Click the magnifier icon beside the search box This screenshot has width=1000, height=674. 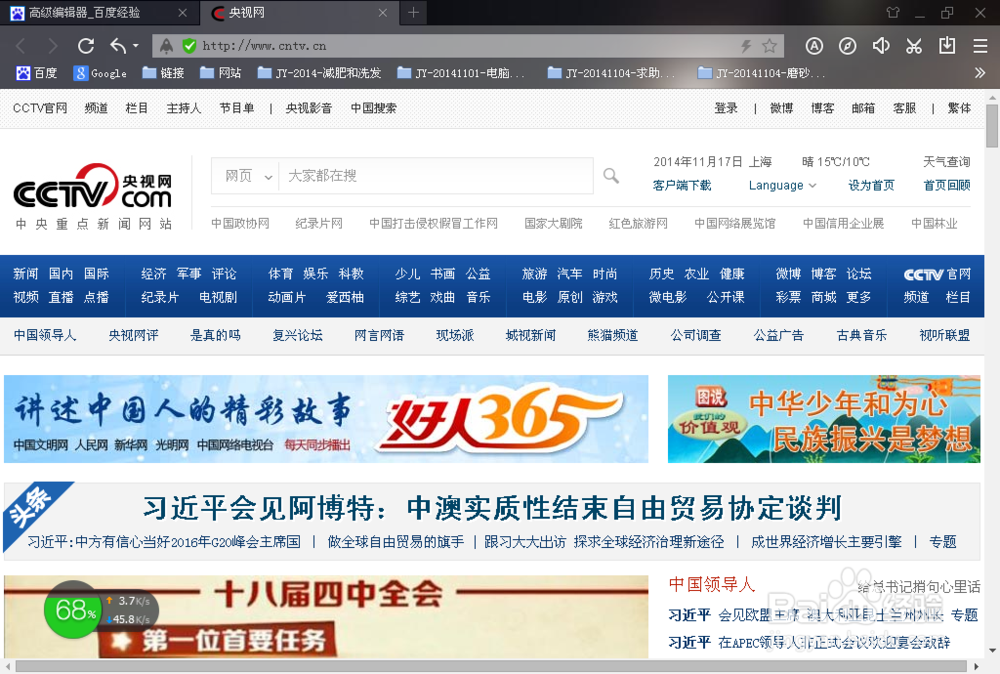(x=611, y=176)
